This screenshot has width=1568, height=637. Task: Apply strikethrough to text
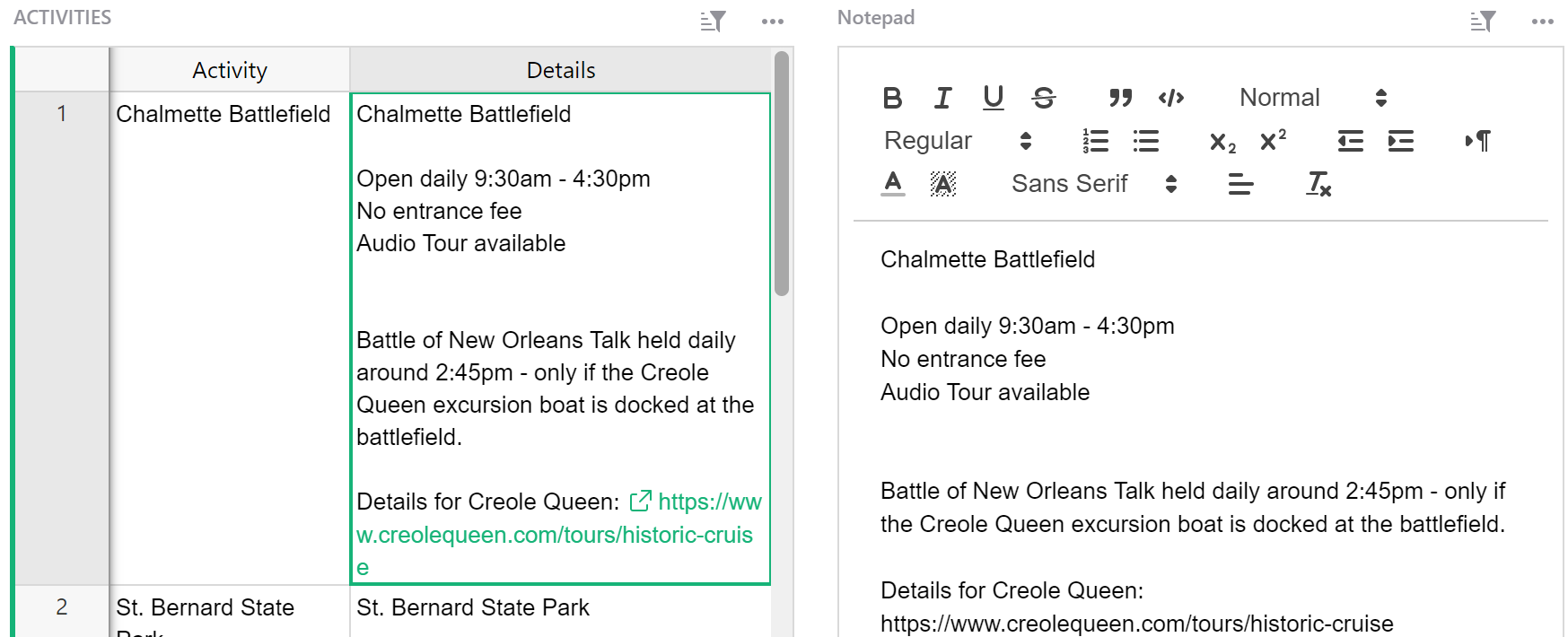(x=1043, y=98)
